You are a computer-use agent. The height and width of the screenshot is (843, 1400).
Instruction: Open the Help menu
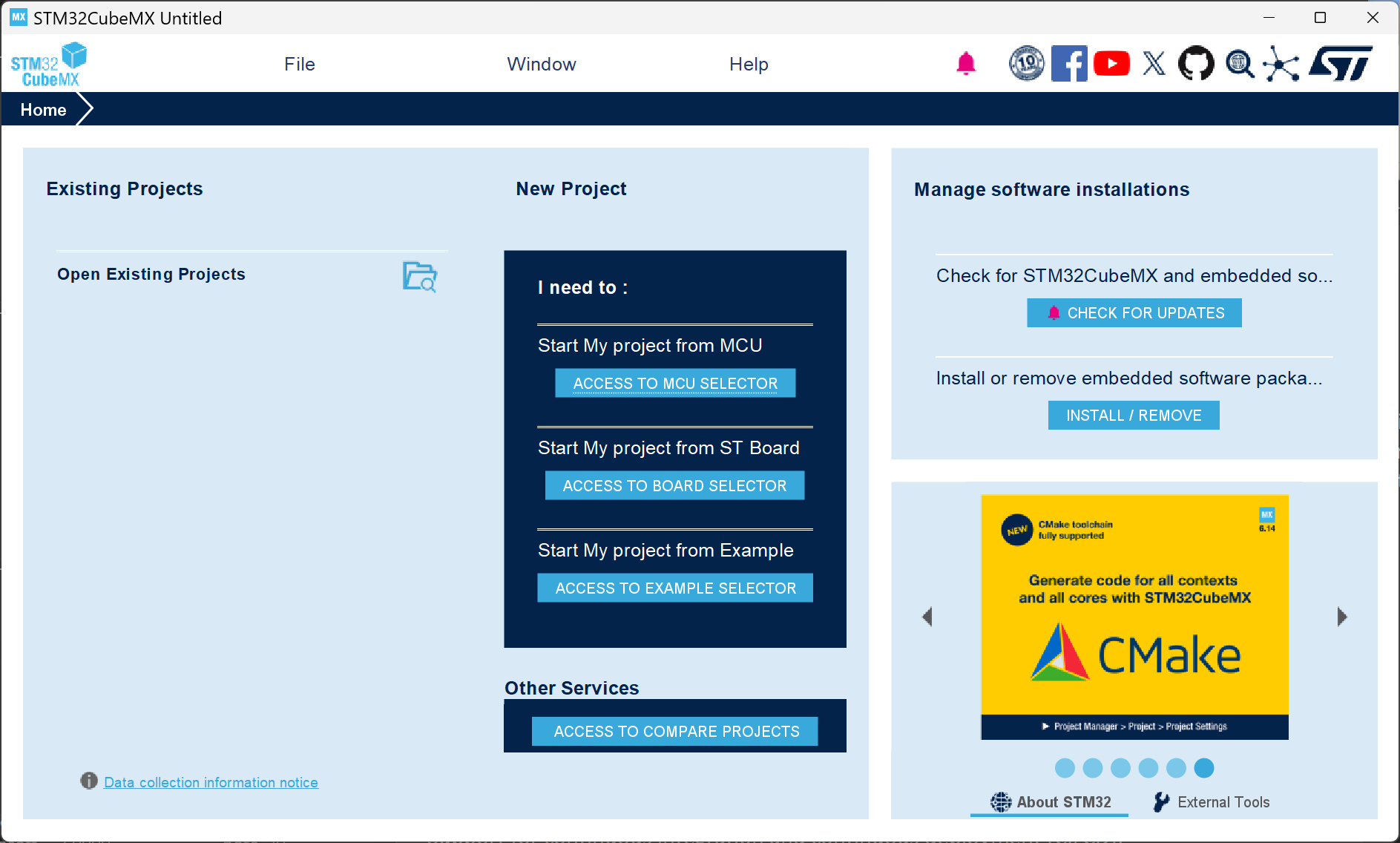(x=748, y=65)
